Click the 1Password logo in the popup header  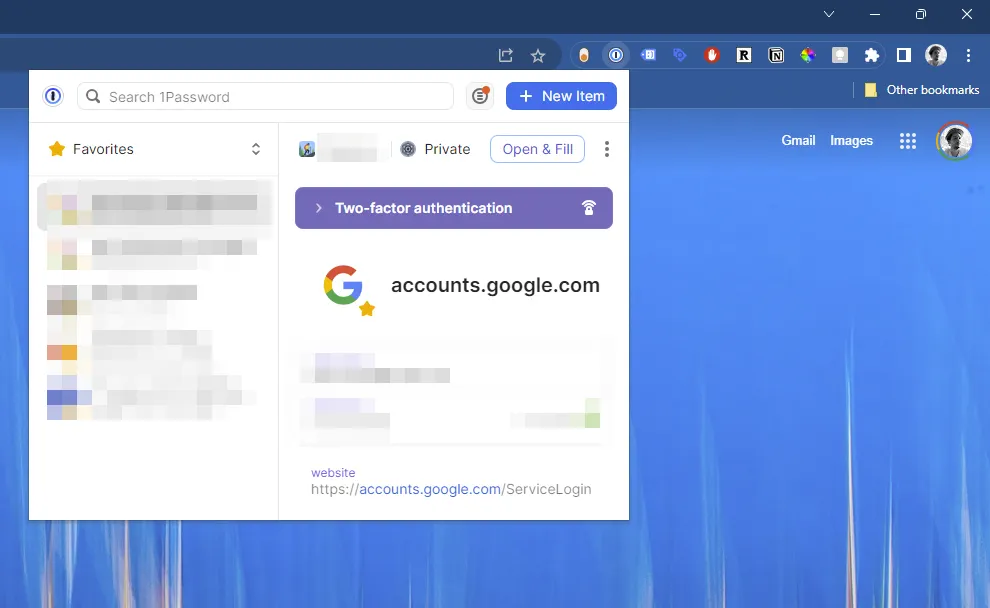53,96
